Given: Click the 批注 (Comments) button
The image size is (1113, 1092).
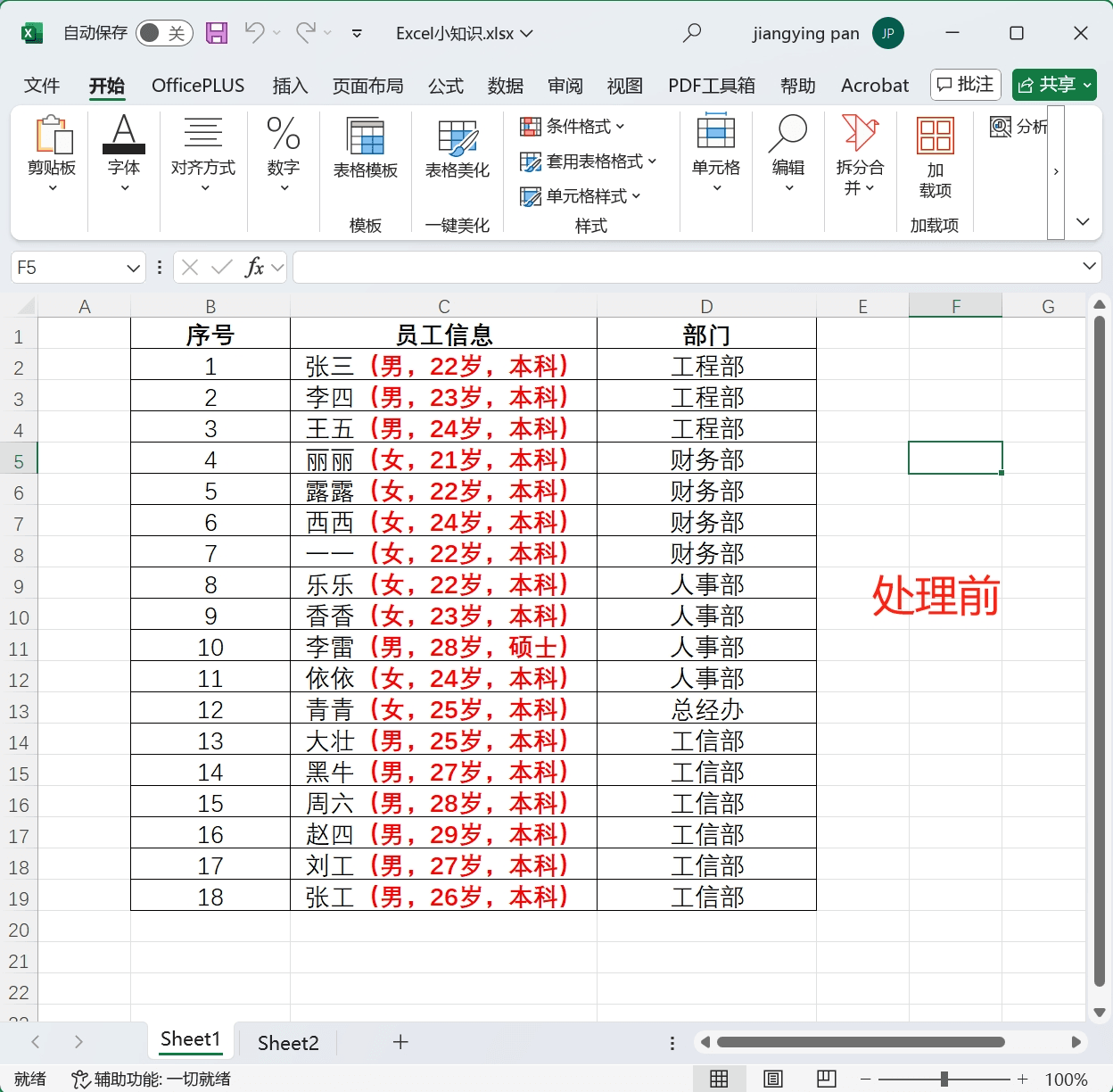Looking at the screenshot, I should click(x=965, y=85).
